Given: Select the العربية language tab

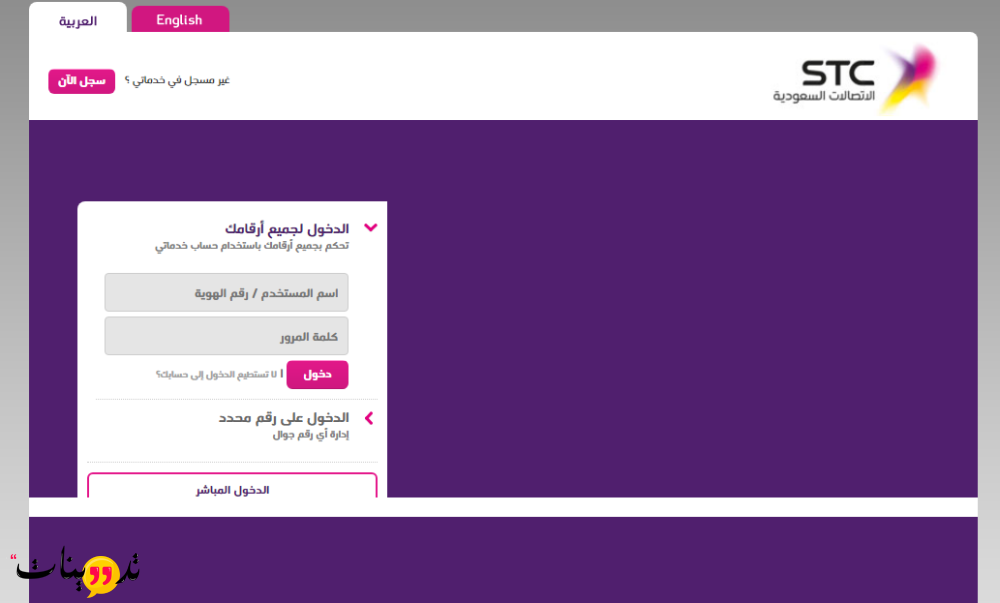Looking at the screenshot, I should (x=78, y=21).
